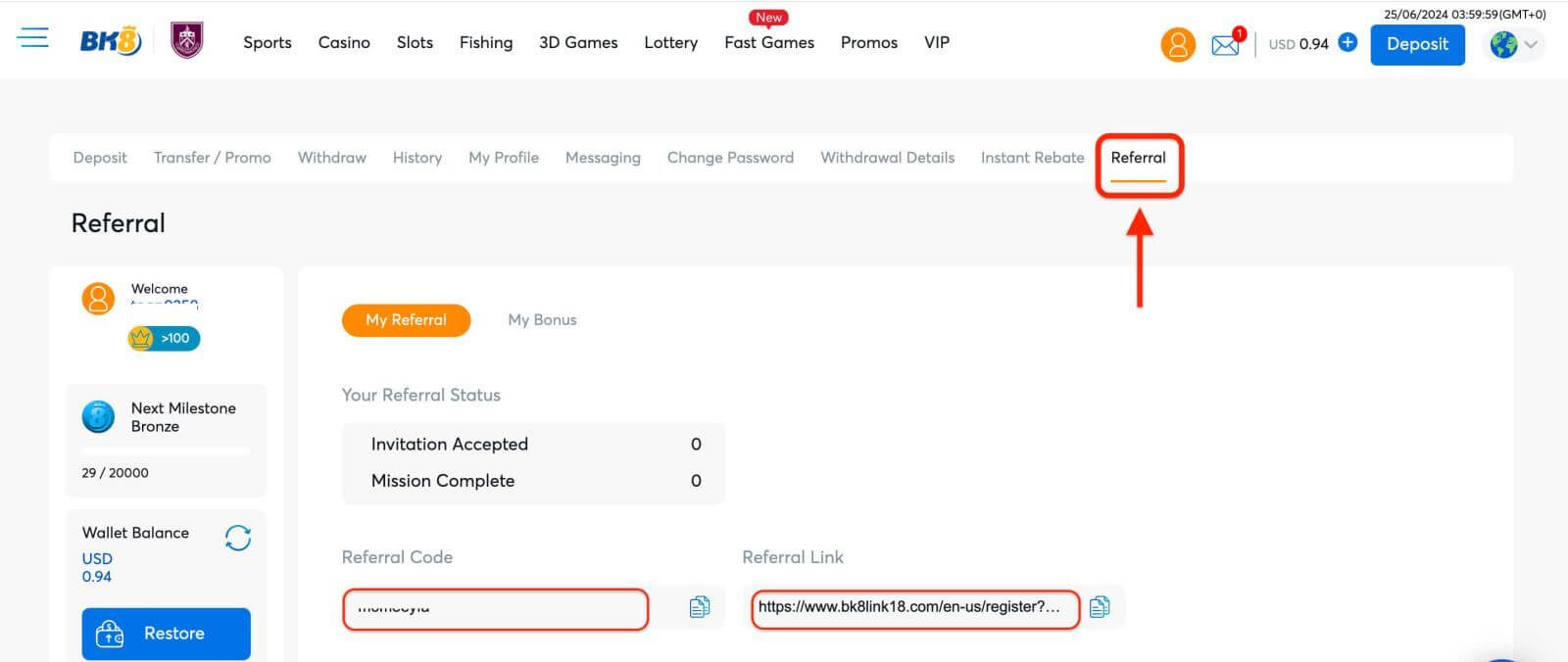Open the user account profile icon

(1177, 44)
